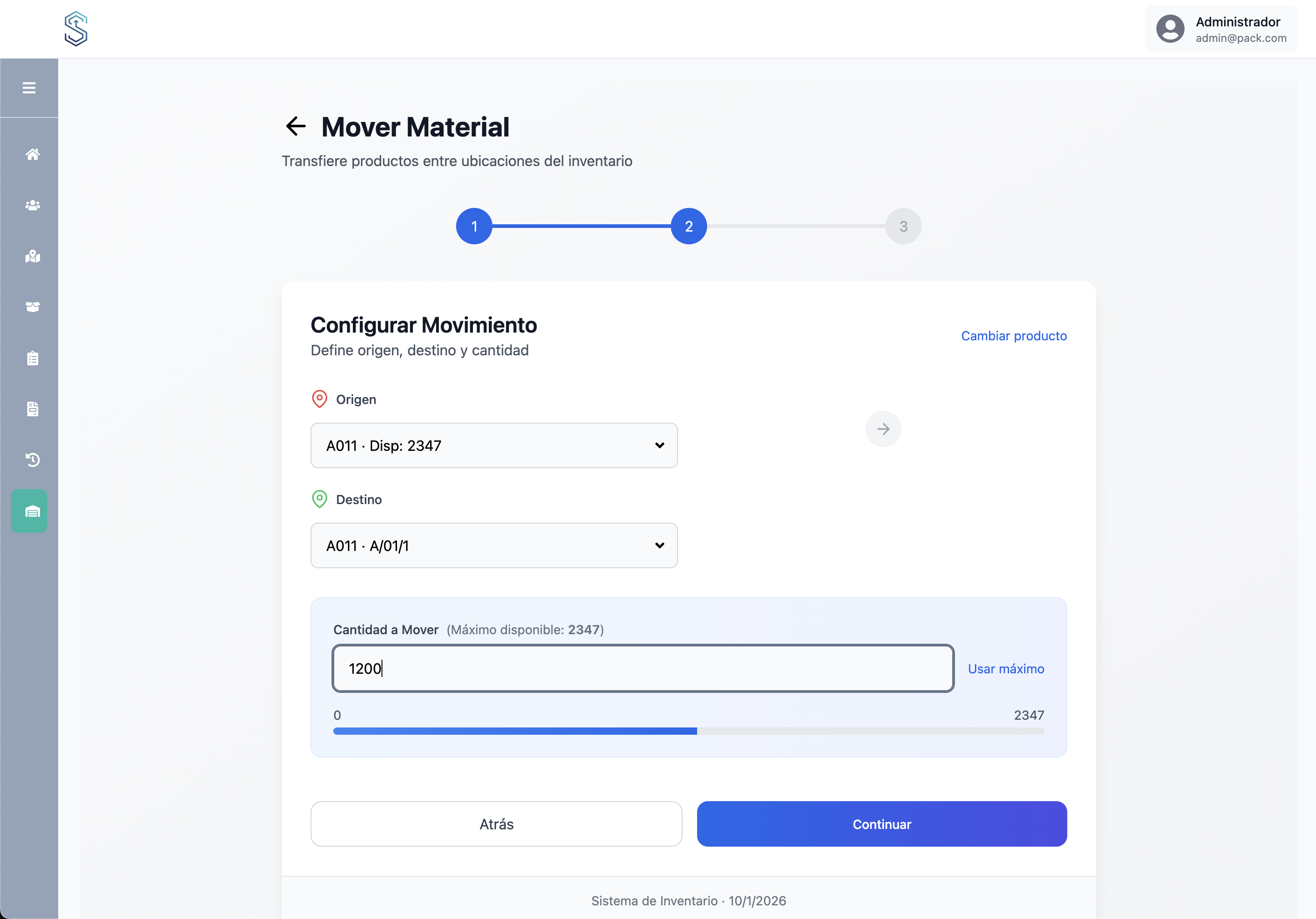Screen dimensions: 1316x919
Task: Jump to step 3 in progress stepper
Action: pos(903,227)
